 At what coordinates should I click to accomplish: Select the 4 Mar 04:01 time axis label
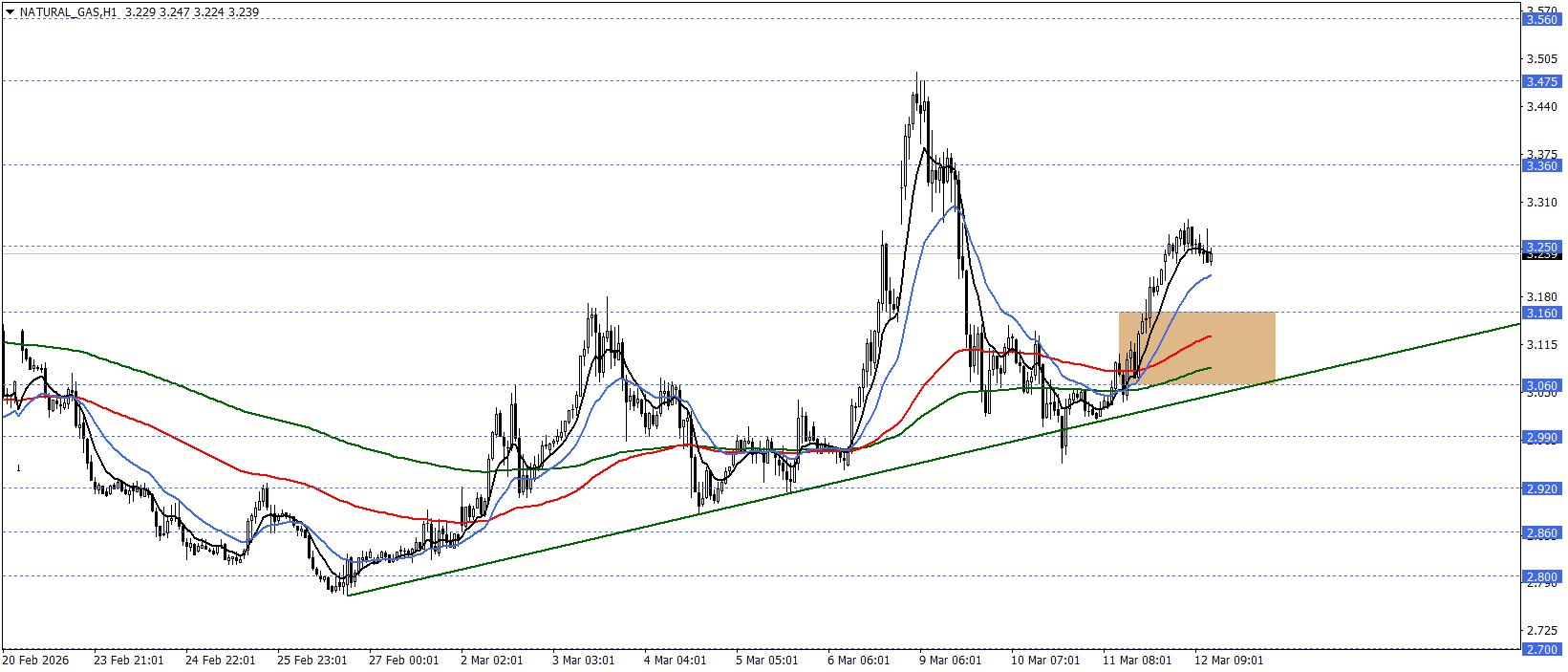(x=676, y=661)
